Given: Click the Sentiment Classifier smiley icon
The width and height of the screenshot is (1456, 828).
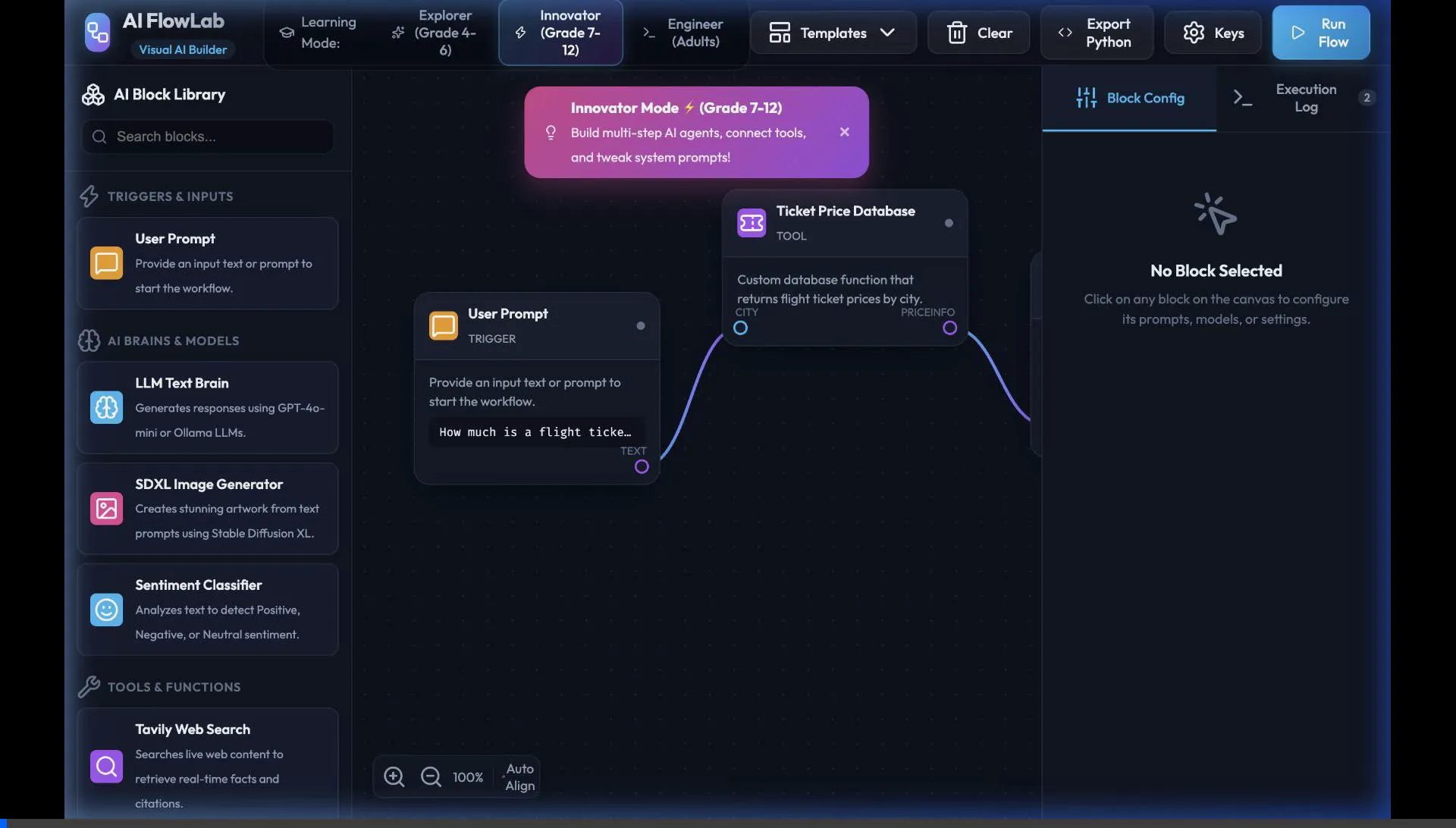Looking at the screenshot, I should tap(106, 610).
